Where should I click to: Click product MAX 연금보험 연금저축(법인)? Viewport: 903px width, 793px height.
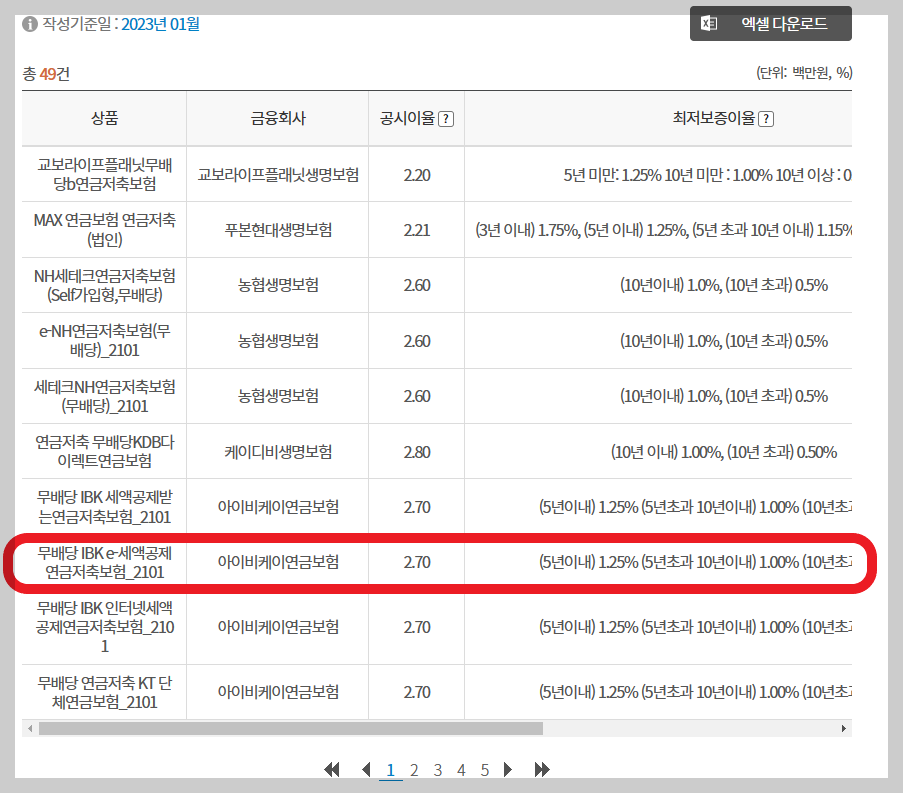(x=104, y=229)
